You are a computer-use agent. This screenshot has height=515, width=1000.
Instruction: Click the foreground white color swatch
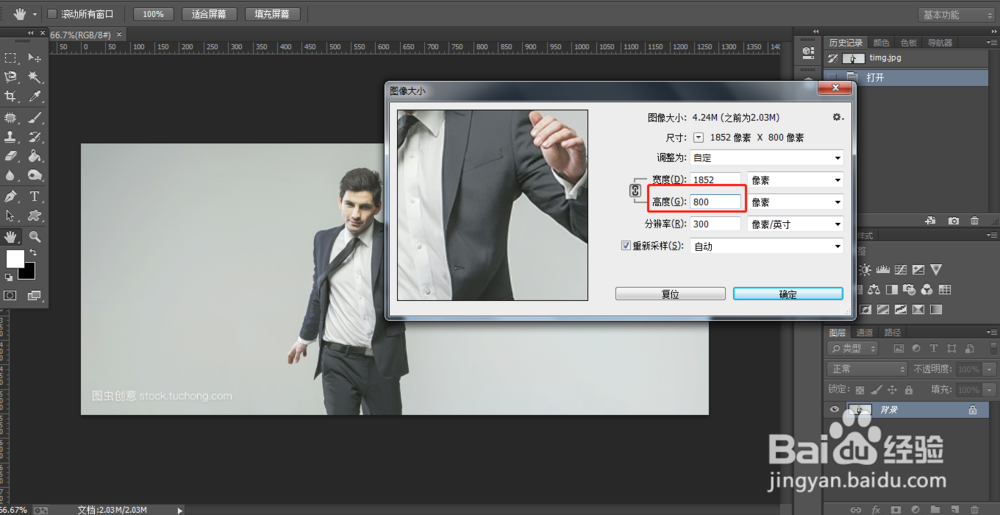tap(14, 257)
